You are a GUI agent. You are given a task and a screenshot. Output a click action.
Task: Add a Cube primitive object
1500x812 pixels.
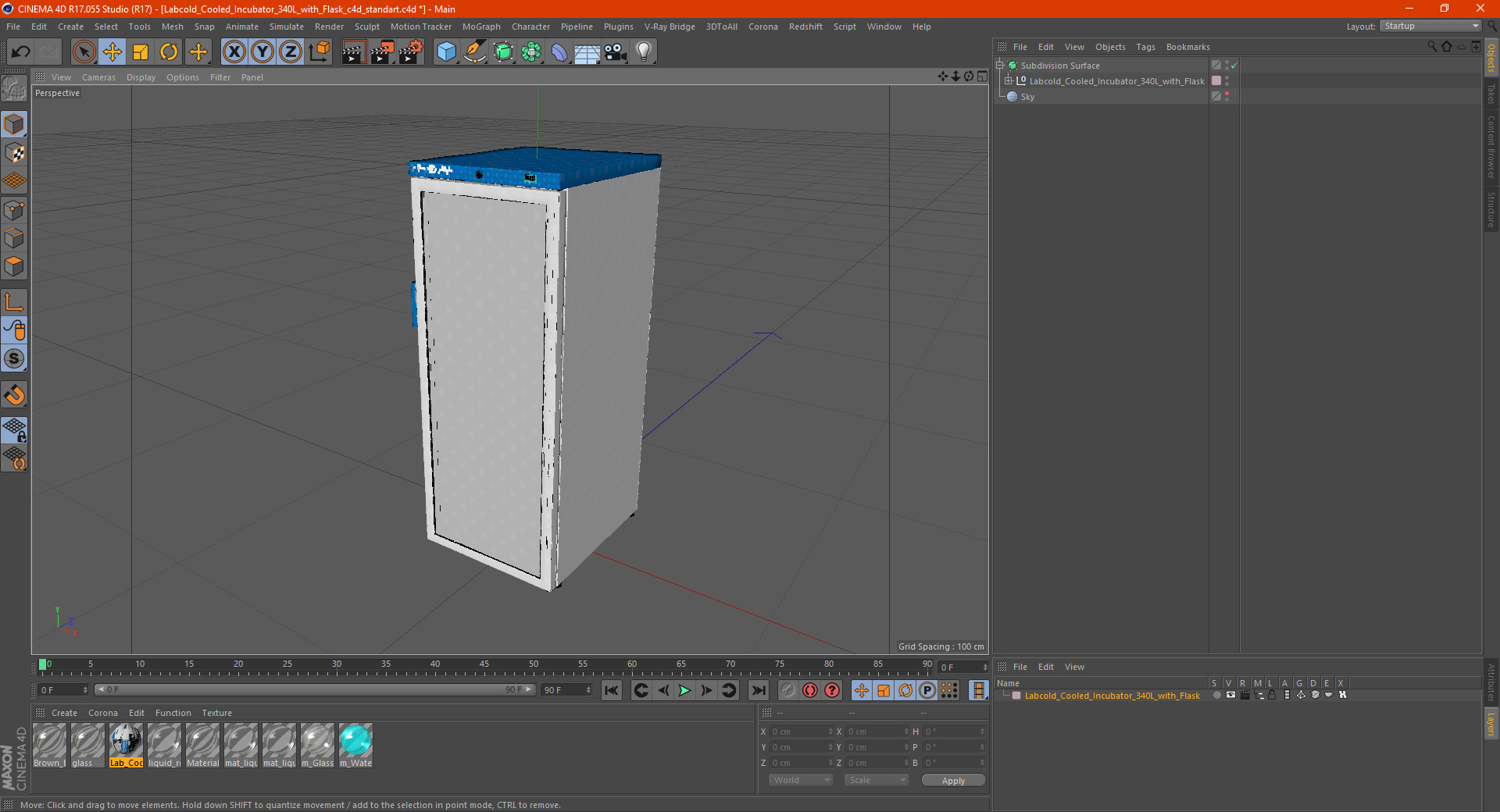(447, 52)
